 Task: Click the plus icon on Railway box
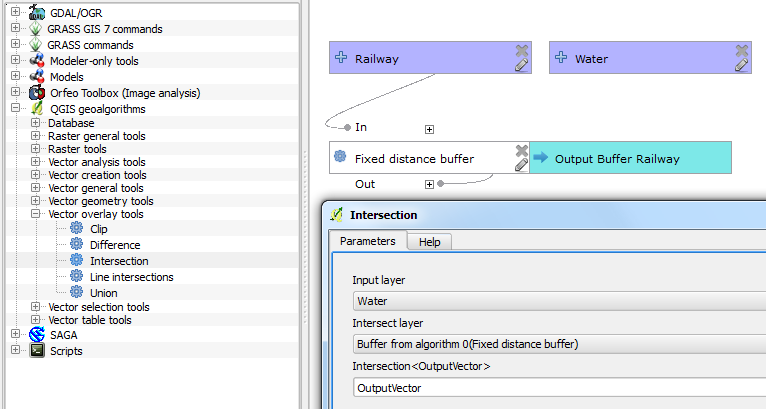[341, 58]
